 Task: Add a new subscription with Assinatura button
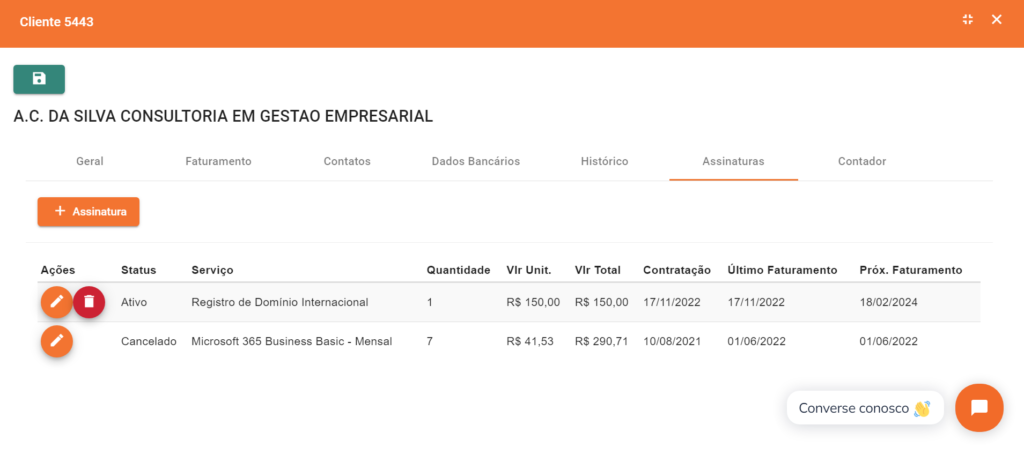tap(89, 212)
